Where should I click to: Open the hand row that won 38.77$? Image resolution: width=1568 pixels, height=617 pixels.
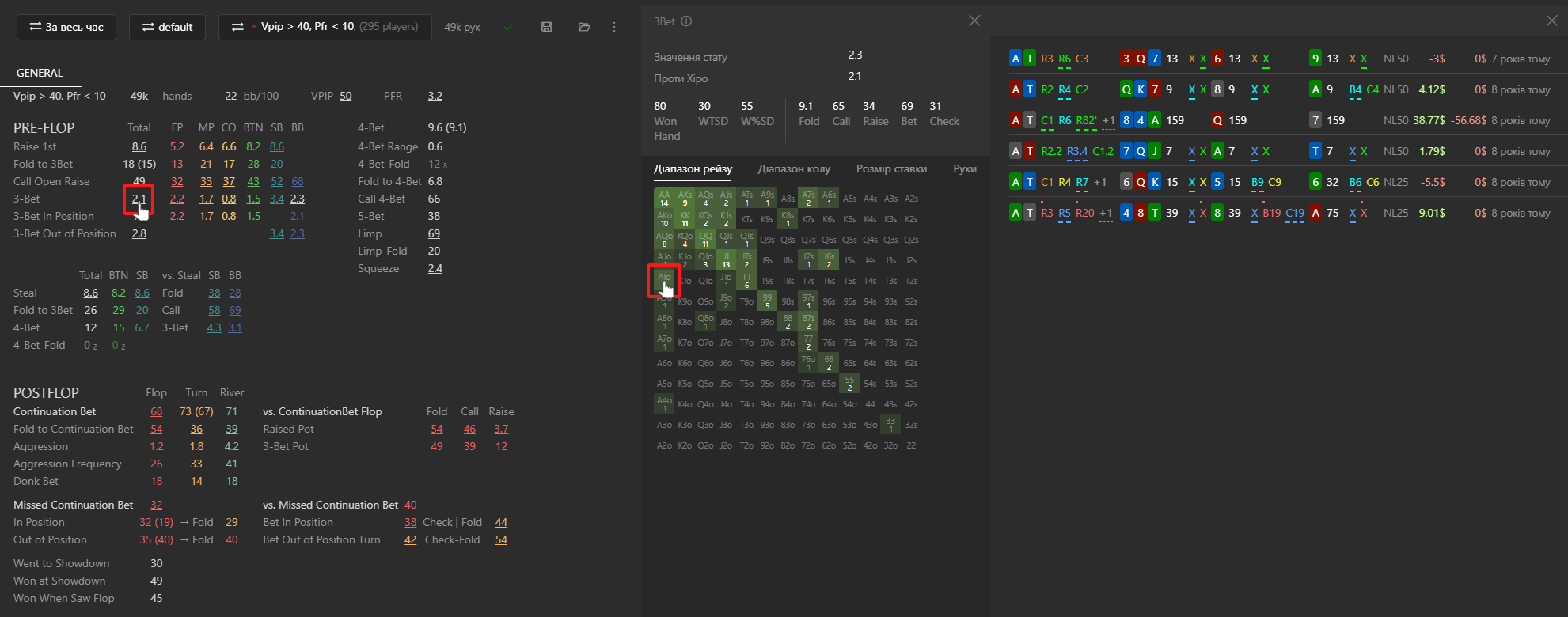pyautogui.click(x=1280, y=120)
